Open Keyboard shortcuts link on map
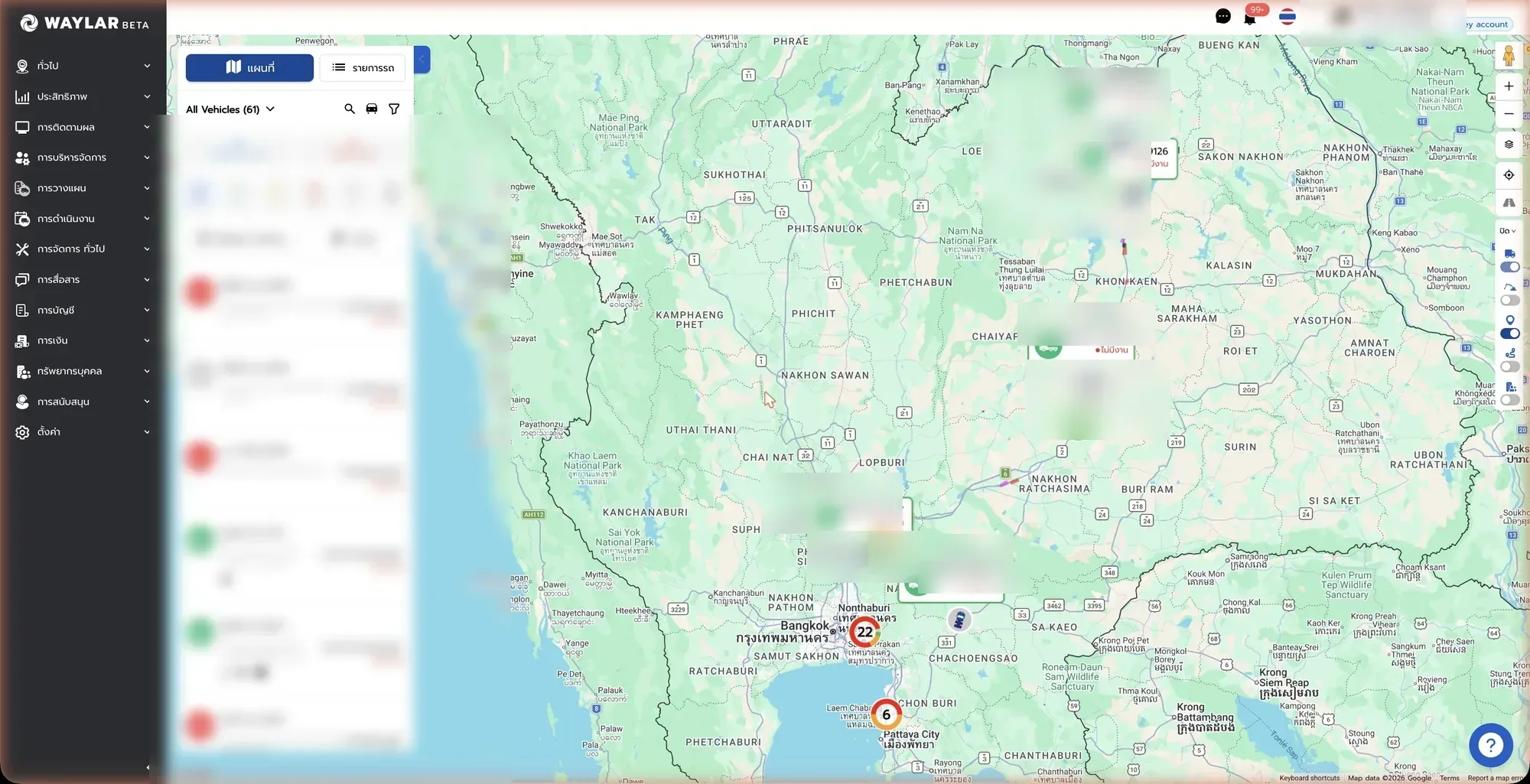Viewport: 1530px width, 784px height. click(1309, 778)
